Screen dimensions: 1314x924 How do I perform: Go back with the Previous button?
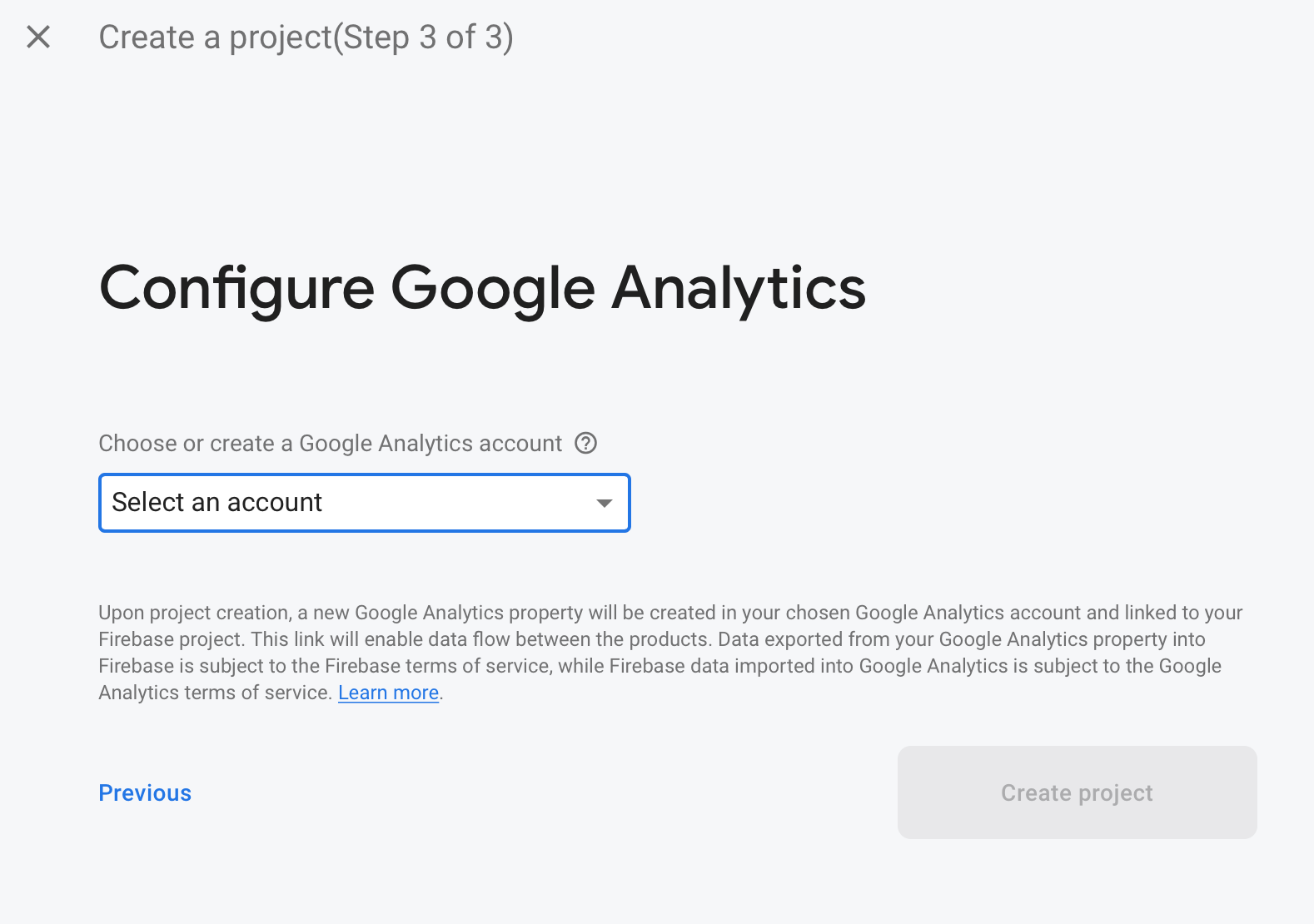coord(145,792)
